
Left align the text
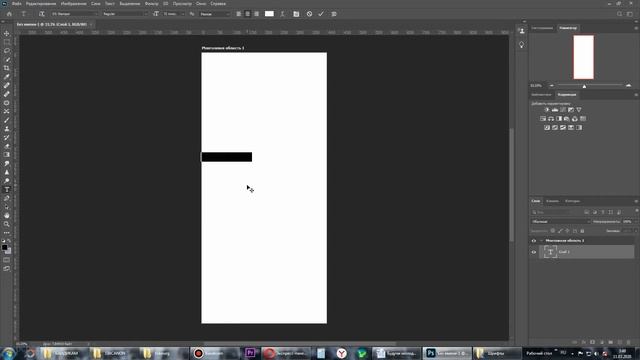tap(239, 14)
